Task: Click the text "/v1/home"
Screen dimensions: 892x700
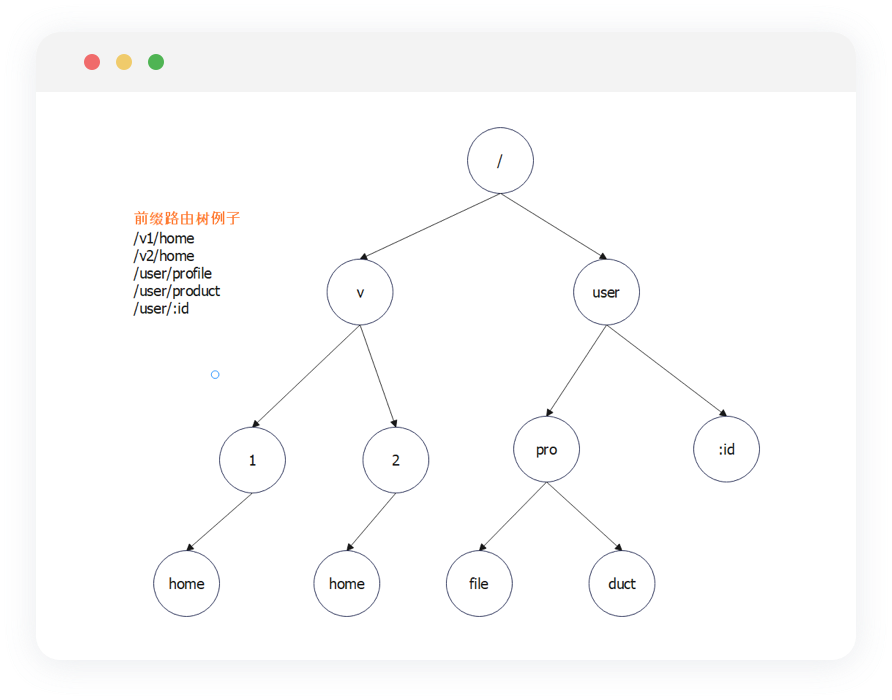Action: click(x=164, y=238)
